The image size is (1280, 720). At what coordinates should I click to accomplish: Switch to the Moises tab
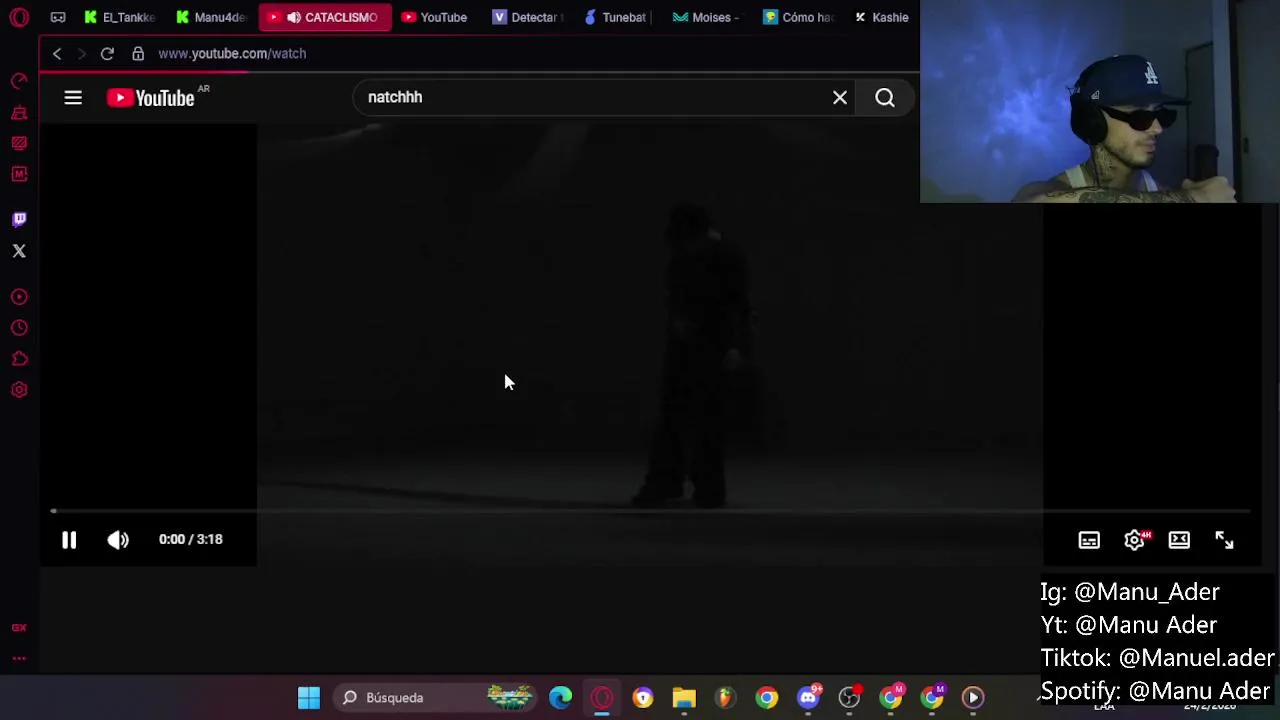click(707, 17)
